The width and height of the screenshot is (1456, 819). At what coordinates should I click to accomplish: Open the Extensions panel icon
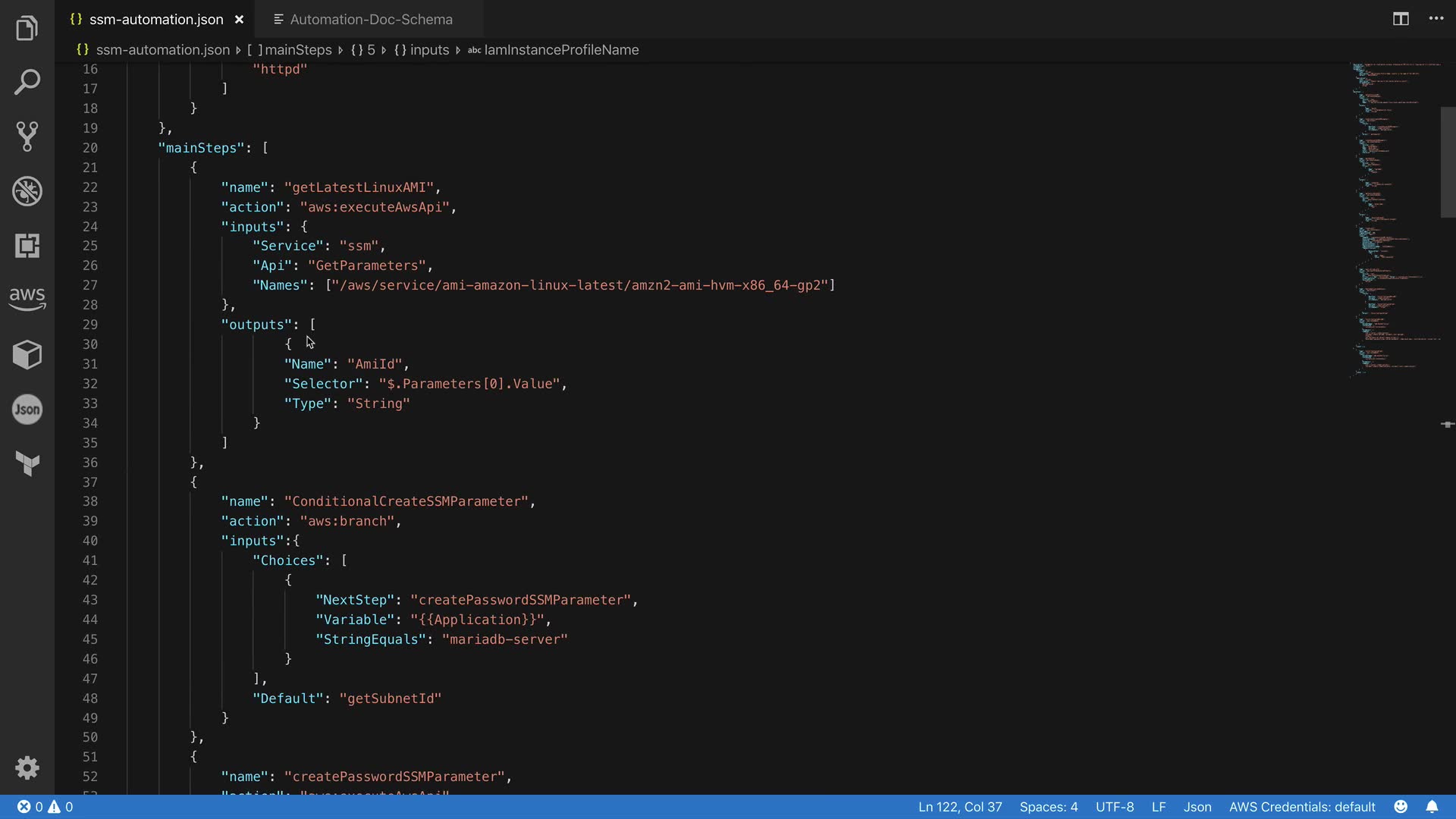[x=27, y=246]
